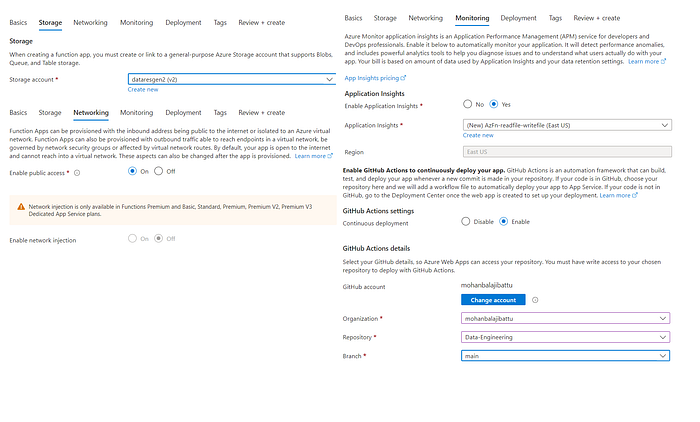Open Storage tab in top-left panel
Viewport: 700px width, 422px height.
pyautogui.click(x=50, y=22)
